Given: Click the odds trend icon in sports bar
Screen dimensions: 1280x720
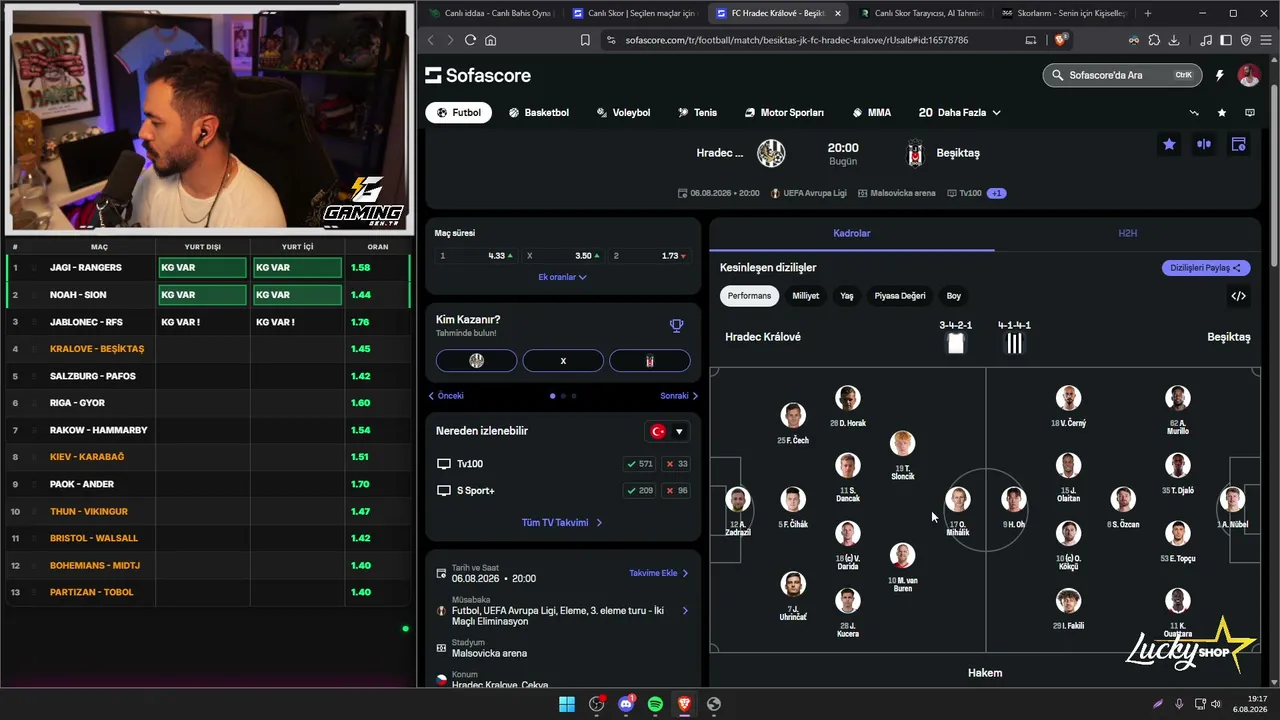Looking at the screenshot, I should click(1194, 113).
